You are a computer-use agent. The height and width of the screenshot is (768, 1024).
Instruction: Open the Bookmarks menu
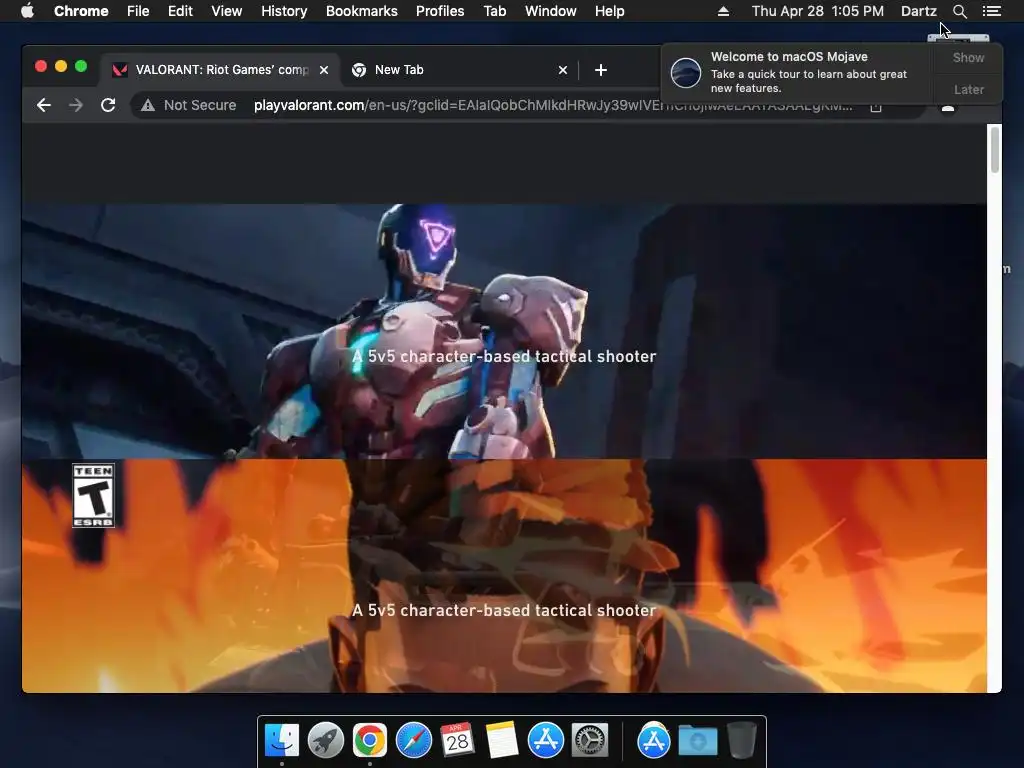tap(362, 11)
